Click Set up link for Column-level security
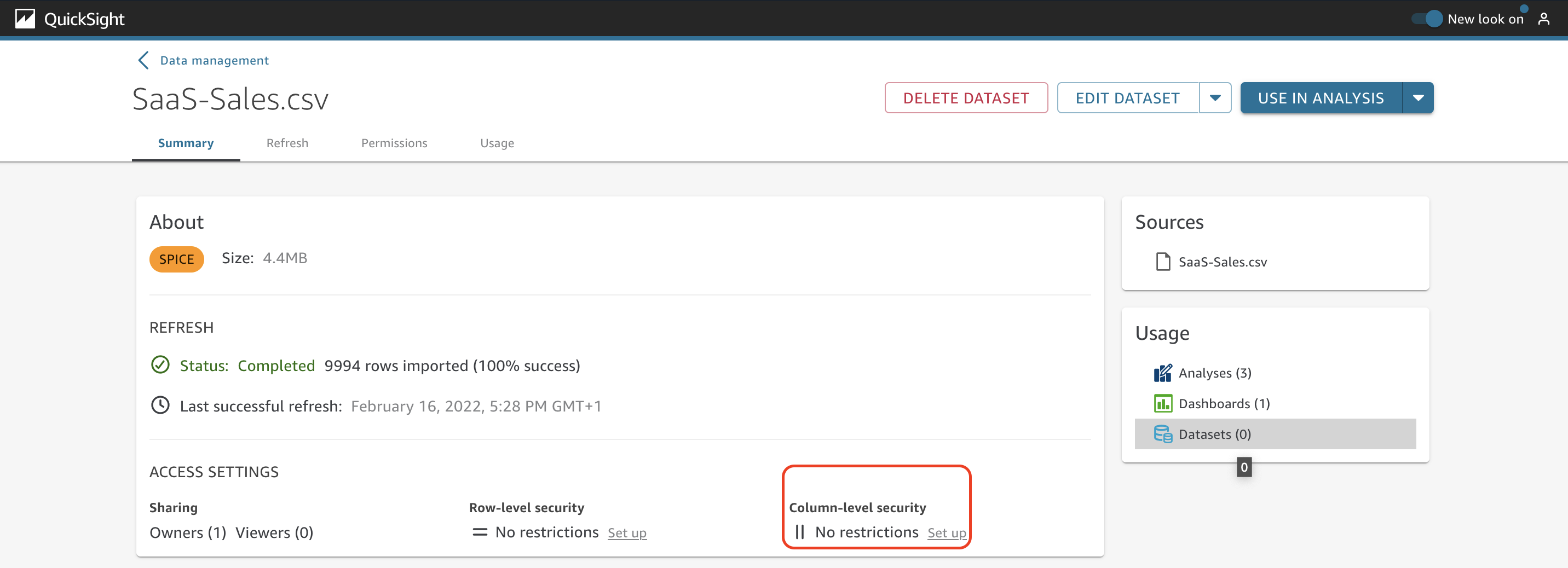This screenshot has height=568, width=1568. (x=947, y=534)
